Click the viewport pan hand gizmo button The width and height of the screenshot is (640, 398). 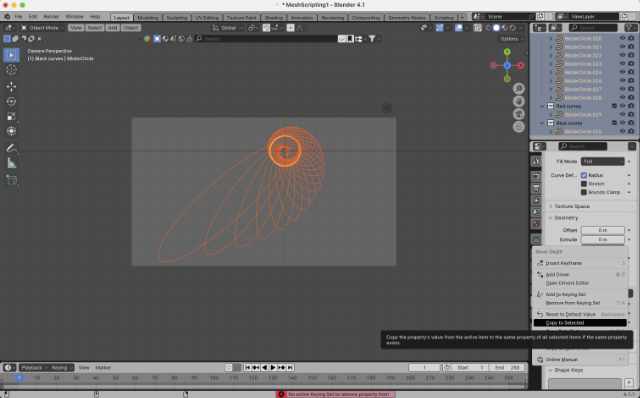point(519,101)
